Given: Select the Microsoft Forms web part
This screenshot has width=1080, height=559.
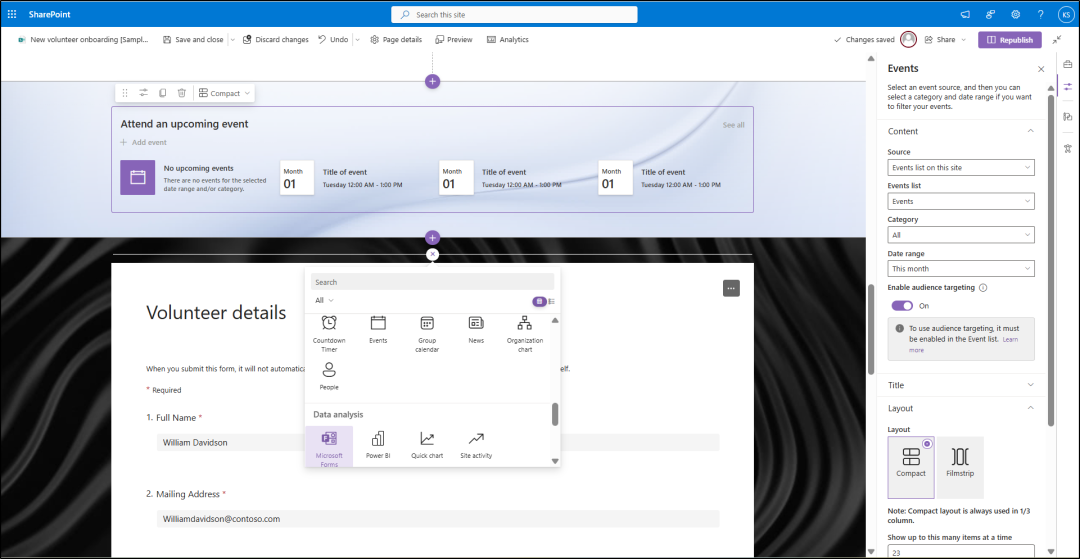Looking at the screenshot, I should point(329,447).
